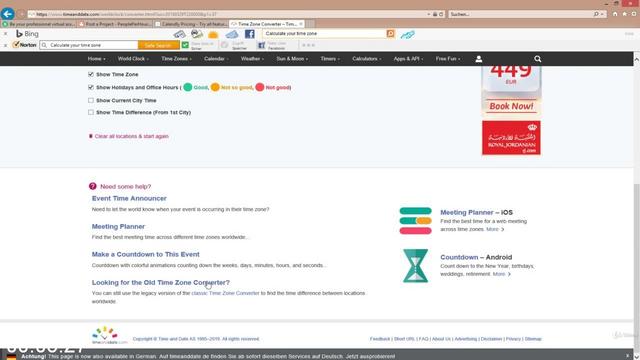This screenshot has width=640, height=360.
Task: Click the Royal Jordanian ad banner
Action: pos(511,138)
